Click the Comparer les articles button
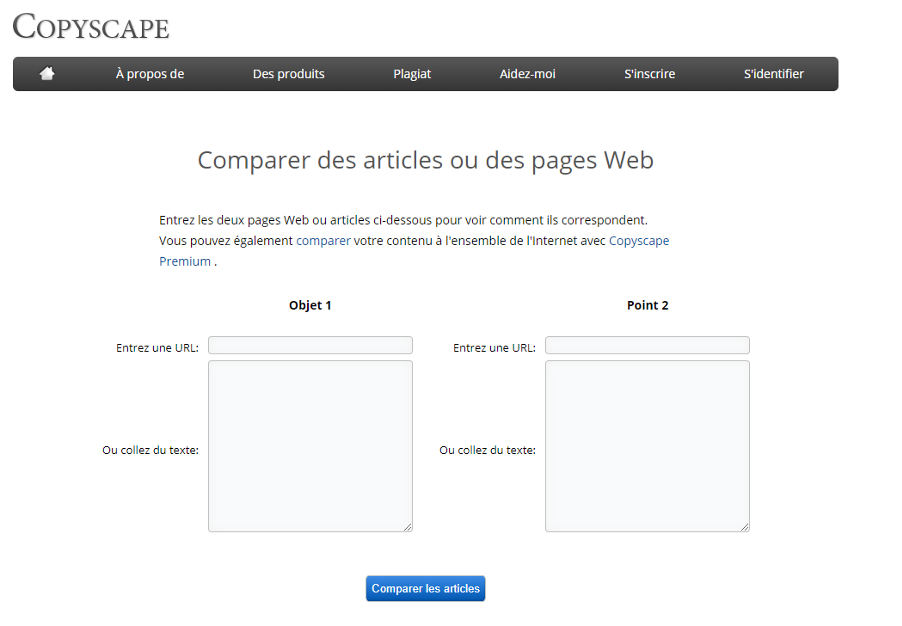Image resolution: width=902 pixels, height=626 pixels. (426, 589)
